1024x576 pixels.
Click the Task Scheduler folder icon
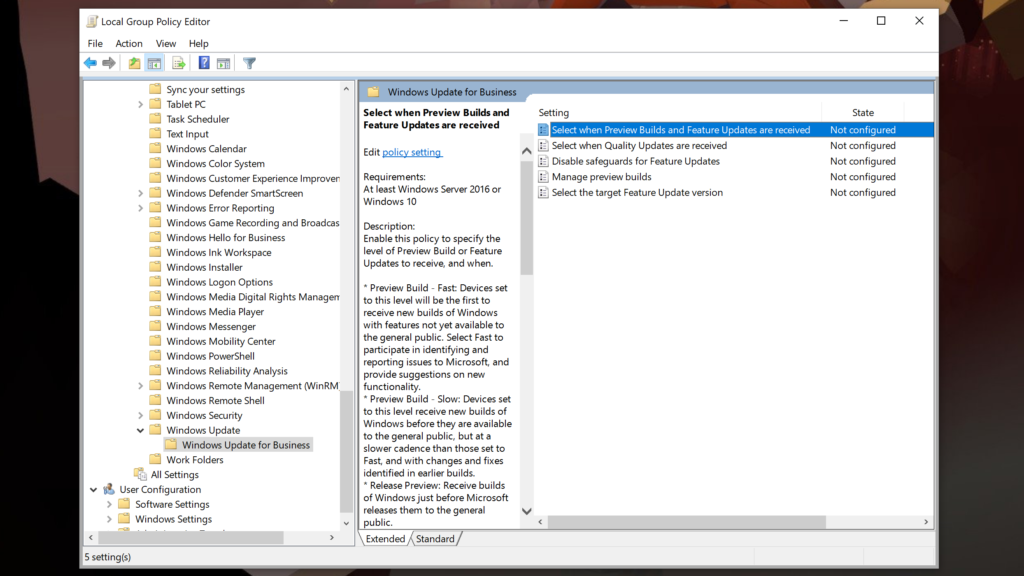pos(155,119)
